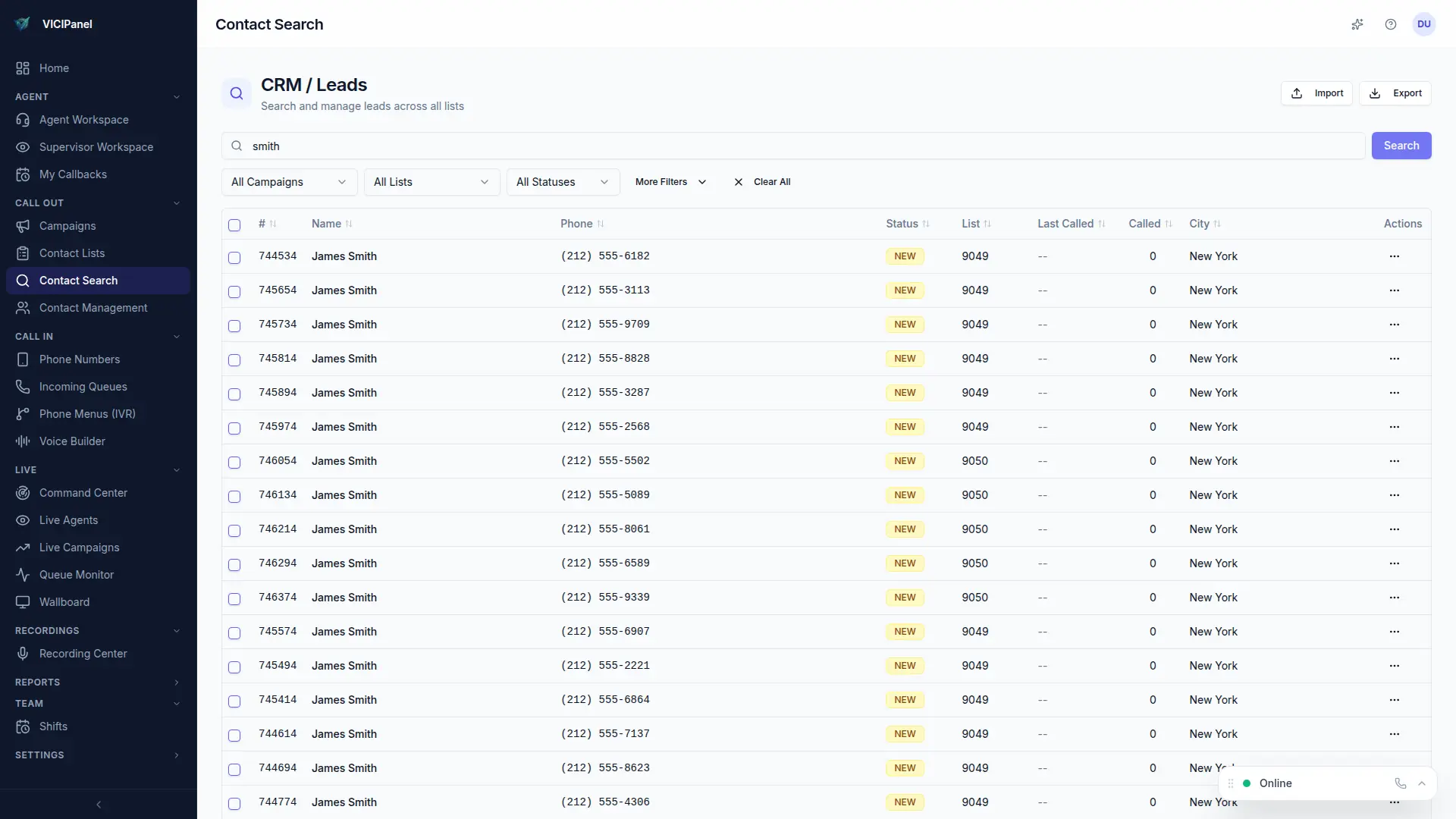Select the checkbox for lead 744534
Image resolution: width=1456 pixels, height=819 pixels.
[x=234, y=258]
